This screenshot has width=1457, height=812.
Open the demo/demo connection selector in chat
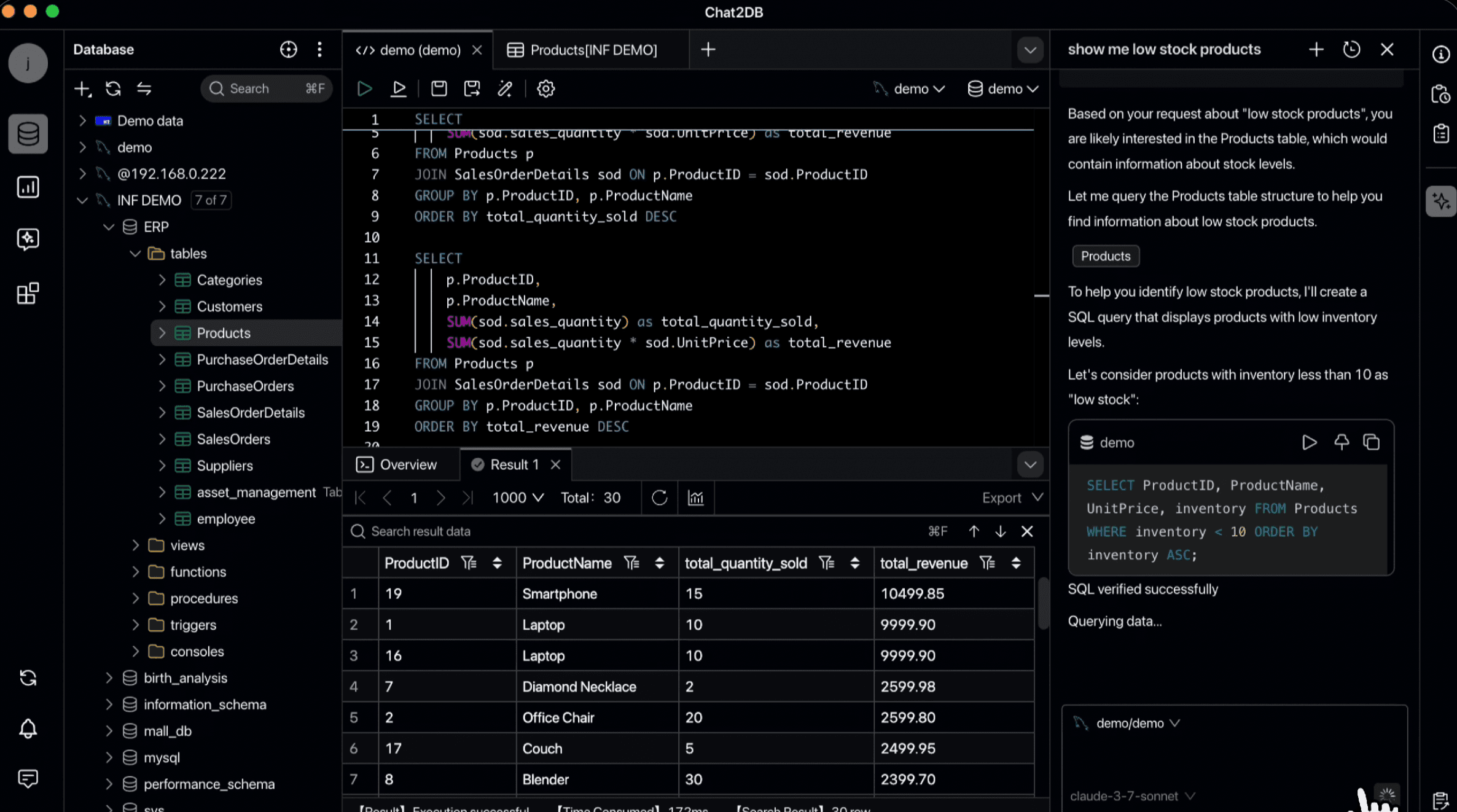1127,723
